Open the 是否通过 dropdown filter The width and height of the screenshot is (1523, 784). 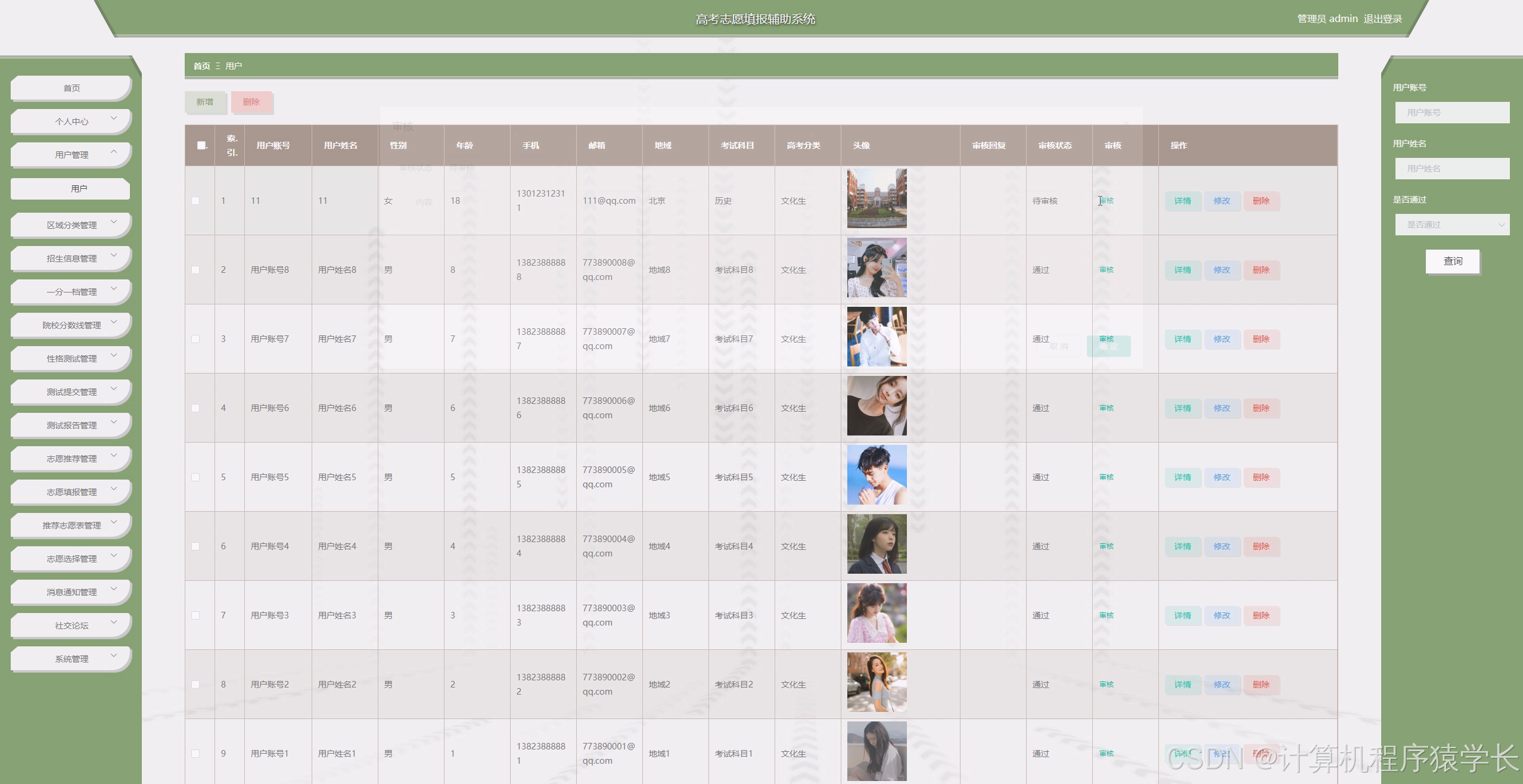coord(1452,225)
